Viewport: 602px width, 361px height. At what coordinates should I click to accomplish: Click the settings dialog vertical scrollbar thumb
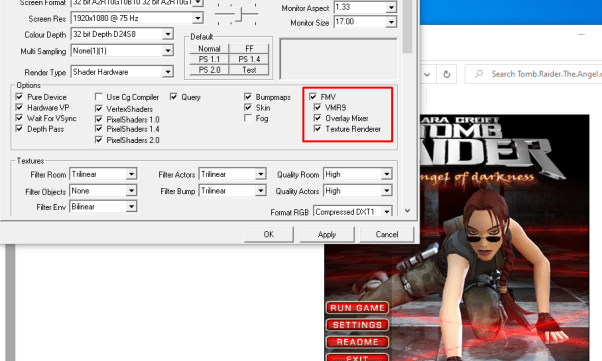[407, 26]
